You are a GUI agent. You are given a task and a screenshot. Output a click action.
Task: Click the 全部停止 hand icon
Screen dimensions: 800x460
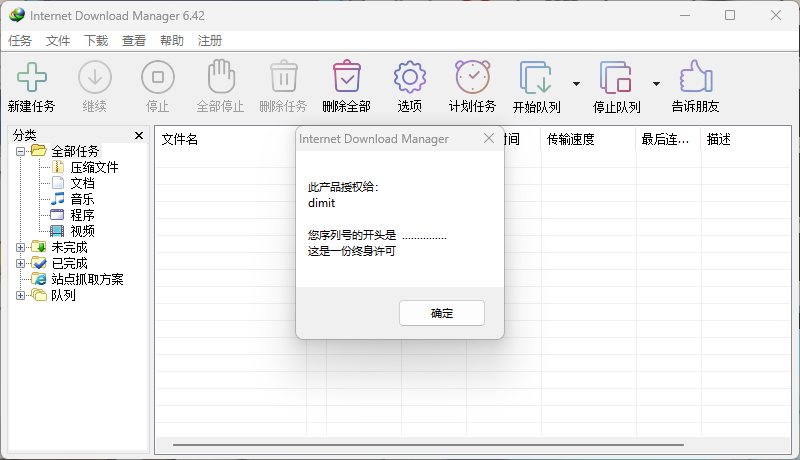(x=221, y=76)
